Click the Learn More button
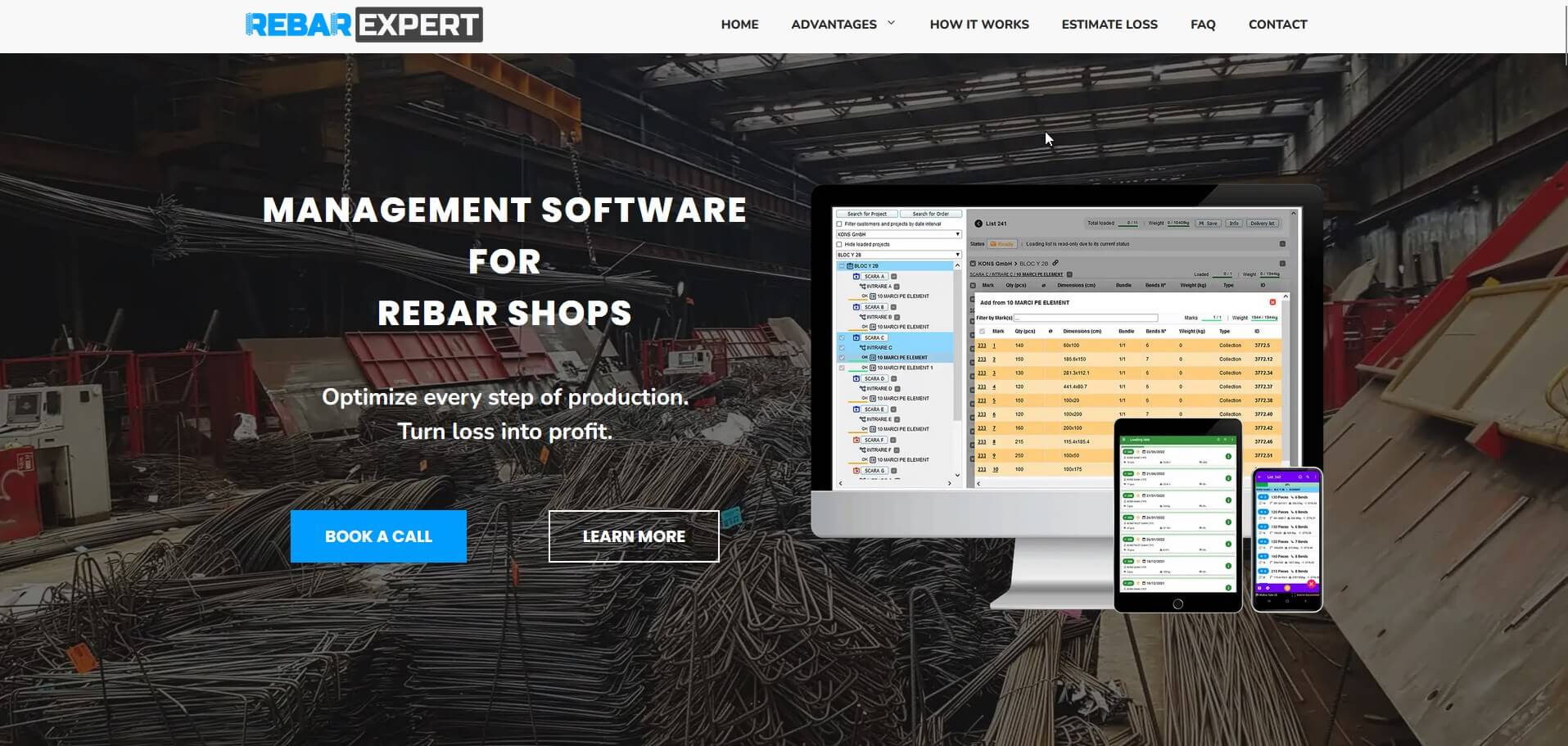Screen dimensions: 1568x746 [633, 536]
